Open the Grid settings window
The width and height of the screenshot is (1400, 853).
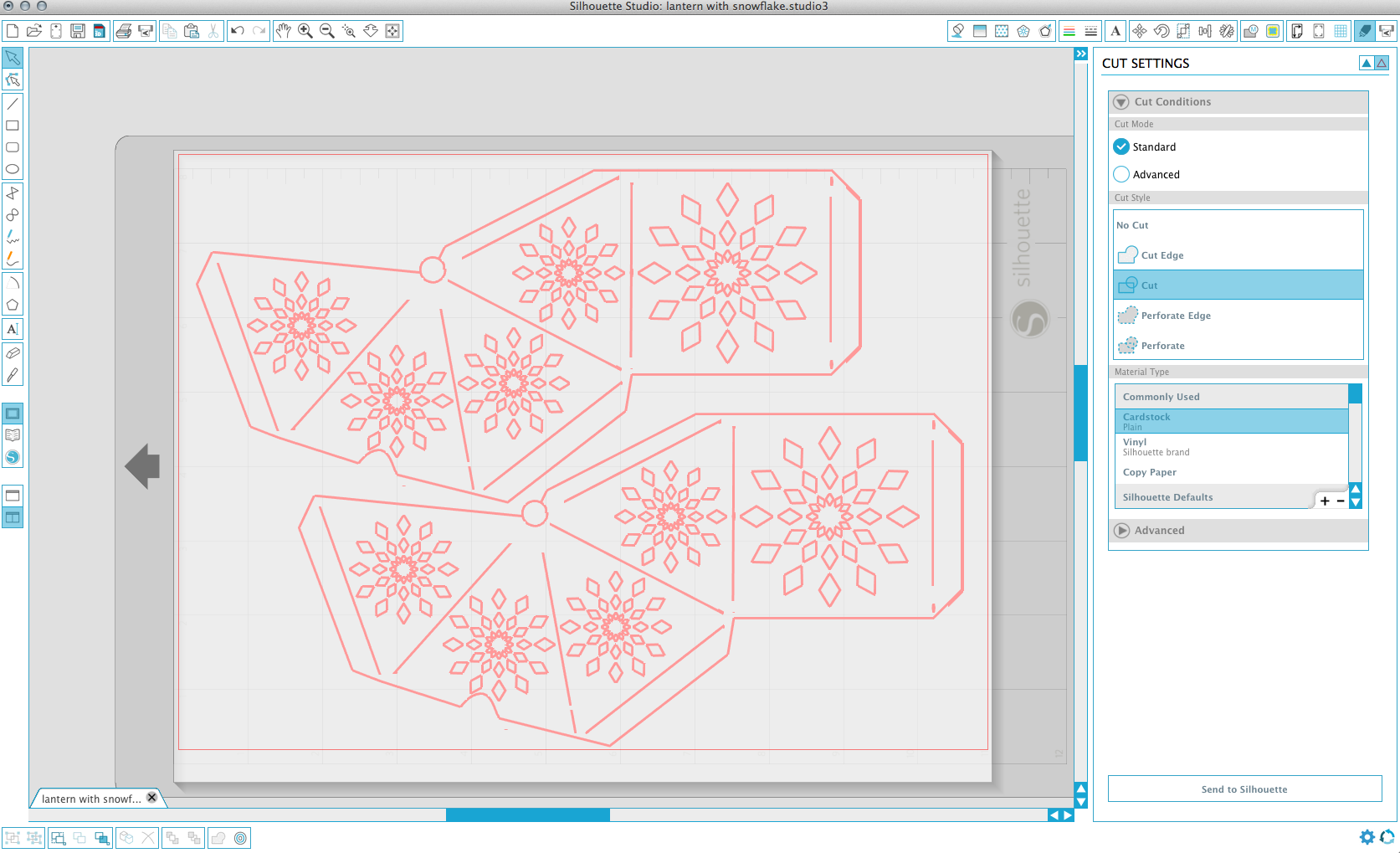point(1341,31)
